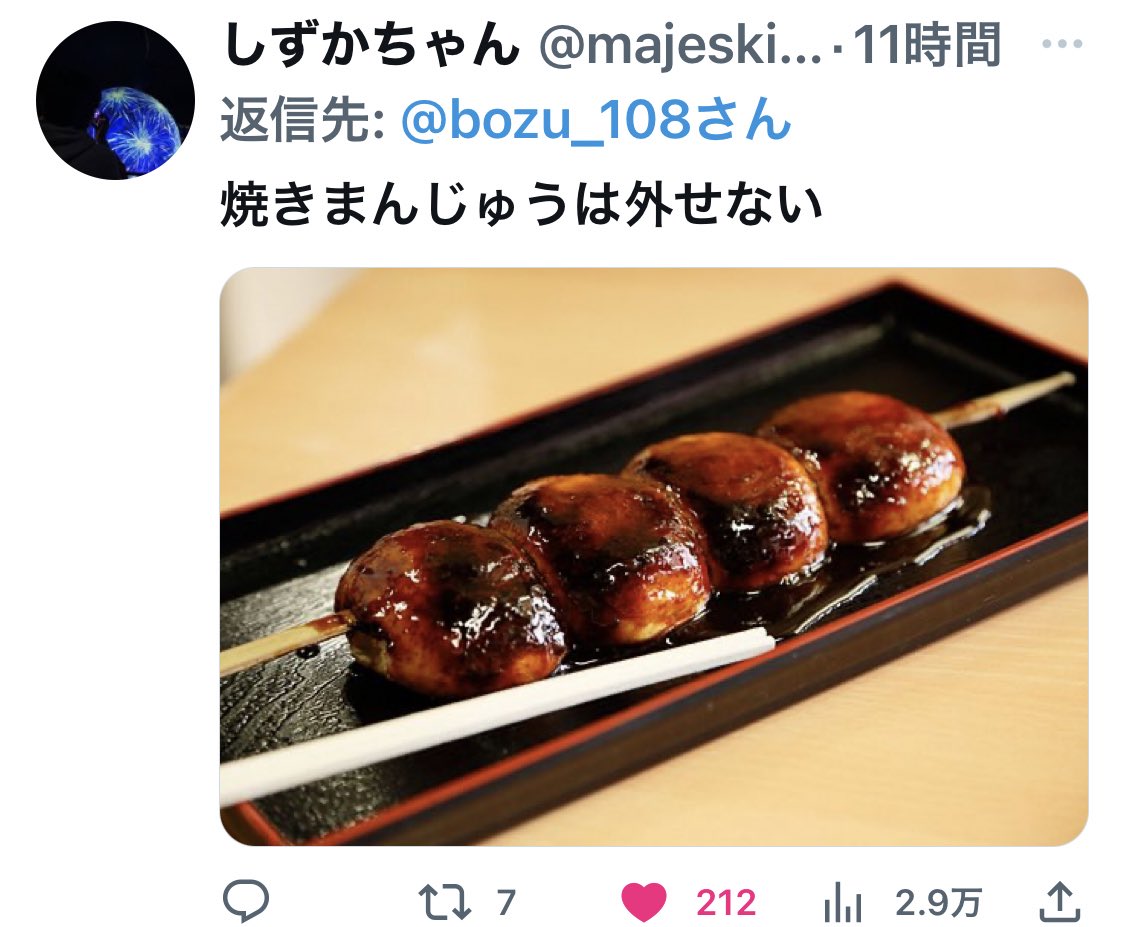Tap the share upload arrow icon
Screen dimensions: 1125x927
tap(1060, 902)
